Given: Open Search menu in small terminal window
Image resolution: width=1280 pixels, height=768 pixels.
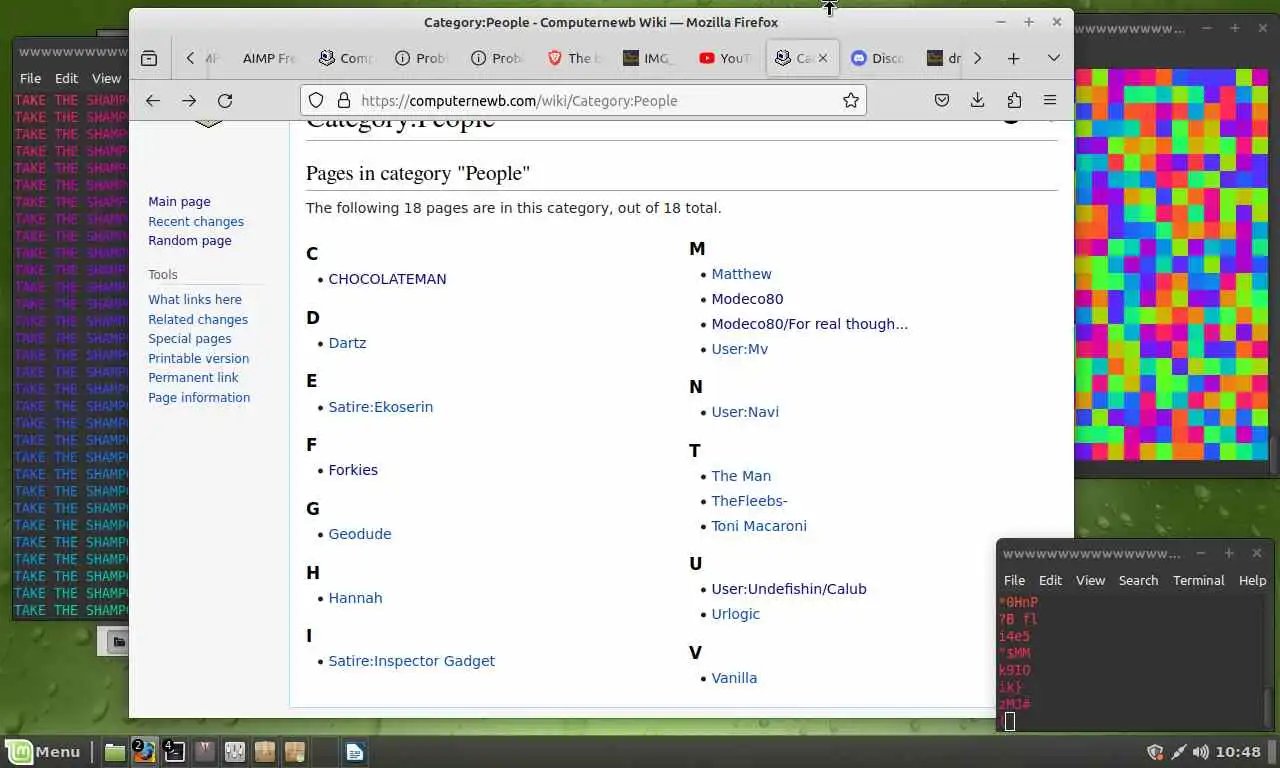Looking at the screenshot, I should pyautogui.click(x=1138, y=580).
